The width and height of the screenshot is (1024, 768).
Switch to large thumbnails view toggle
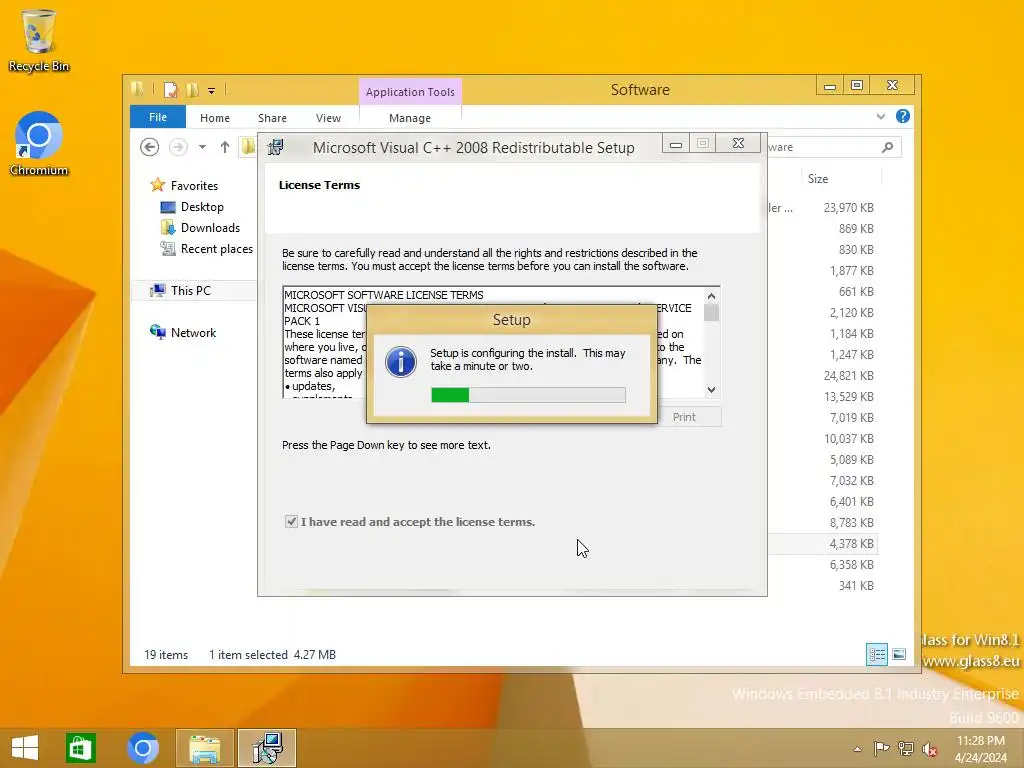pos(899,654)
